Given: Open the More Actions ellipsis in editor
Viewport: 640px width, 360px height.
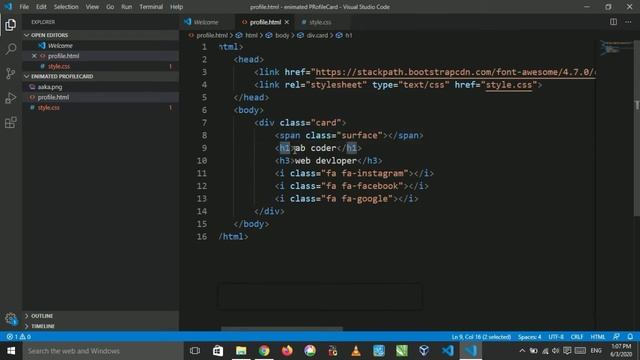Looking at the screenshot, I should coord(628,22).
